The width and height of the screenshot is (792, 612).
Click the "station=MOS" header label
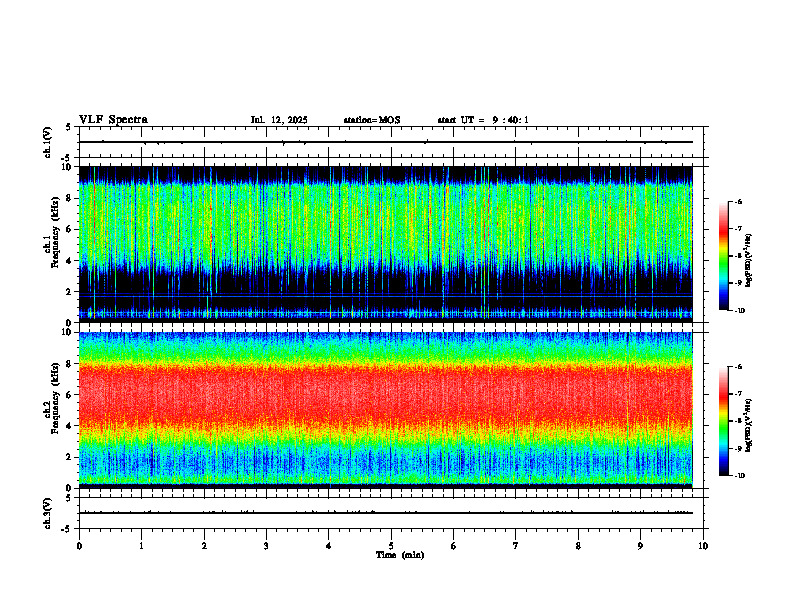[372, 120]
